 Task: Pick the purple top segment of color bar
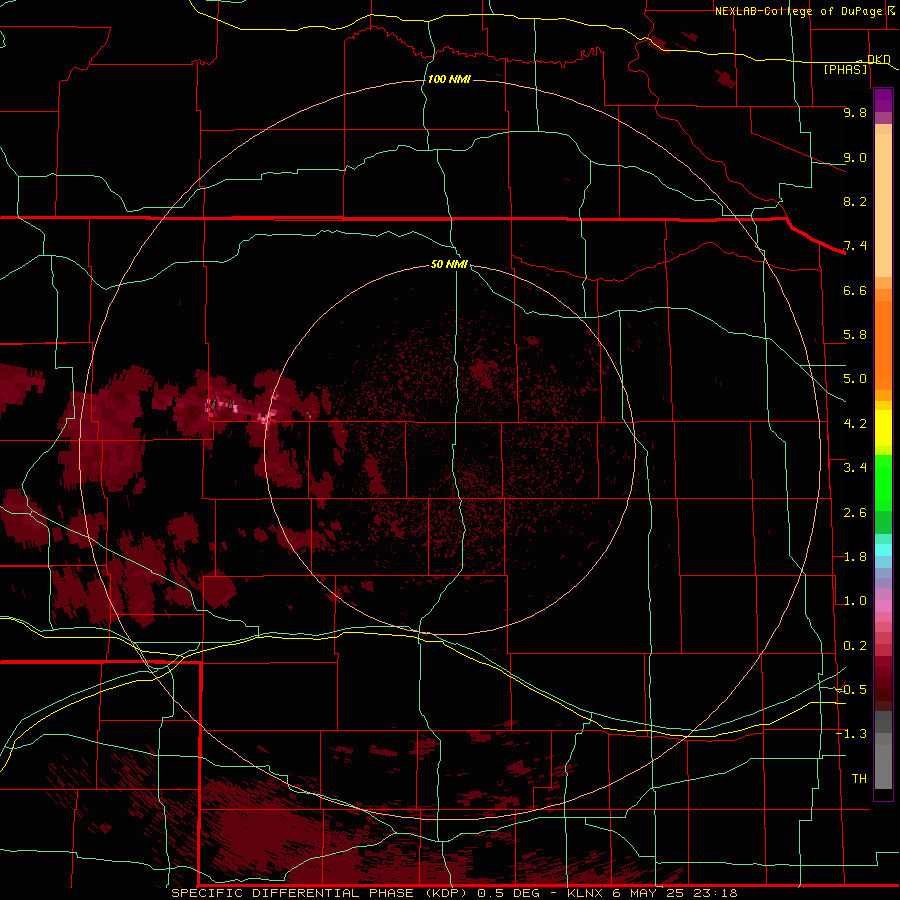(883, 100)
